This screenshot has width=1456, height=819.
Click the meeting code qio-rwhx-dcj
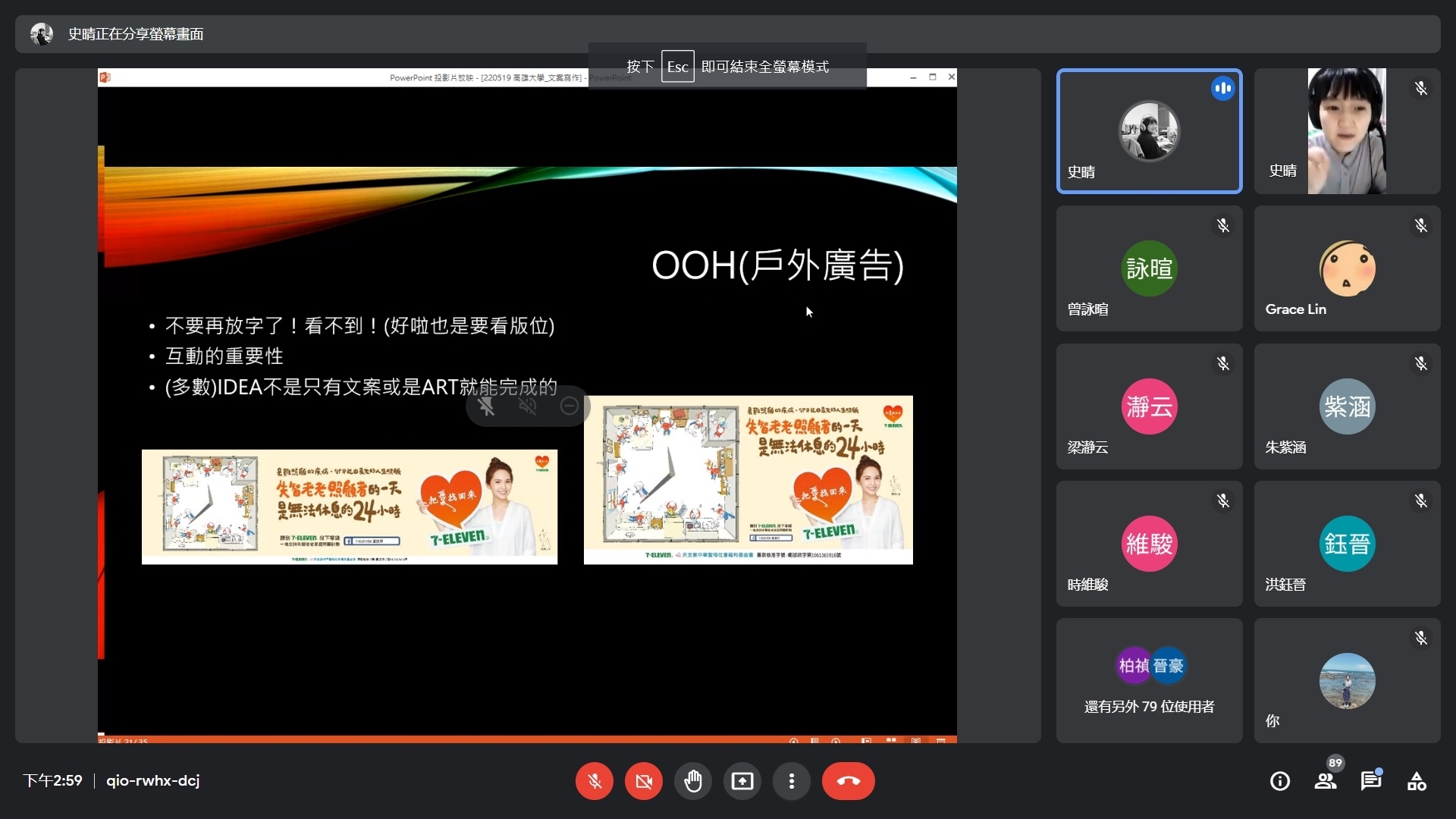(x=152, y=780)
